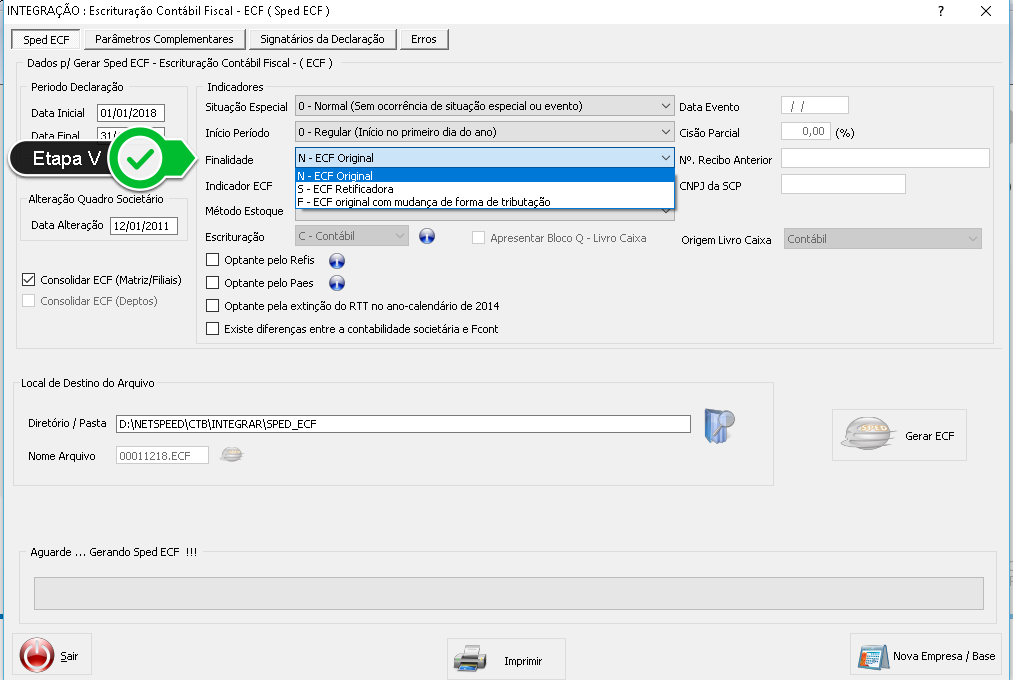Click info icon next to Optante pelo Paes

[336, 283]
